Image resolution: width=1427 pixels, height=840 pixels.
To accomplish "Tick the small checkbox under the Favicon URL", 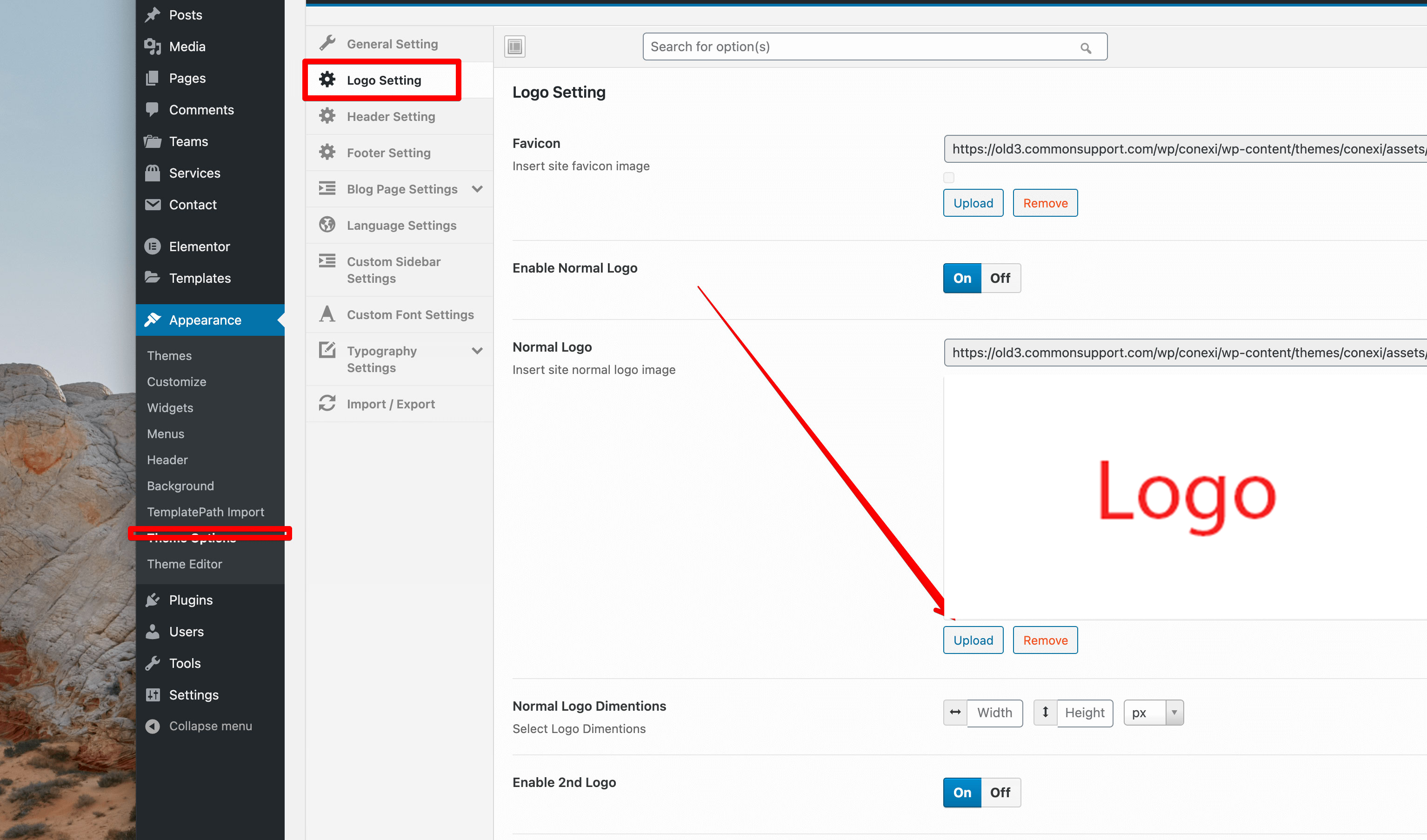I will coord(948,177).
